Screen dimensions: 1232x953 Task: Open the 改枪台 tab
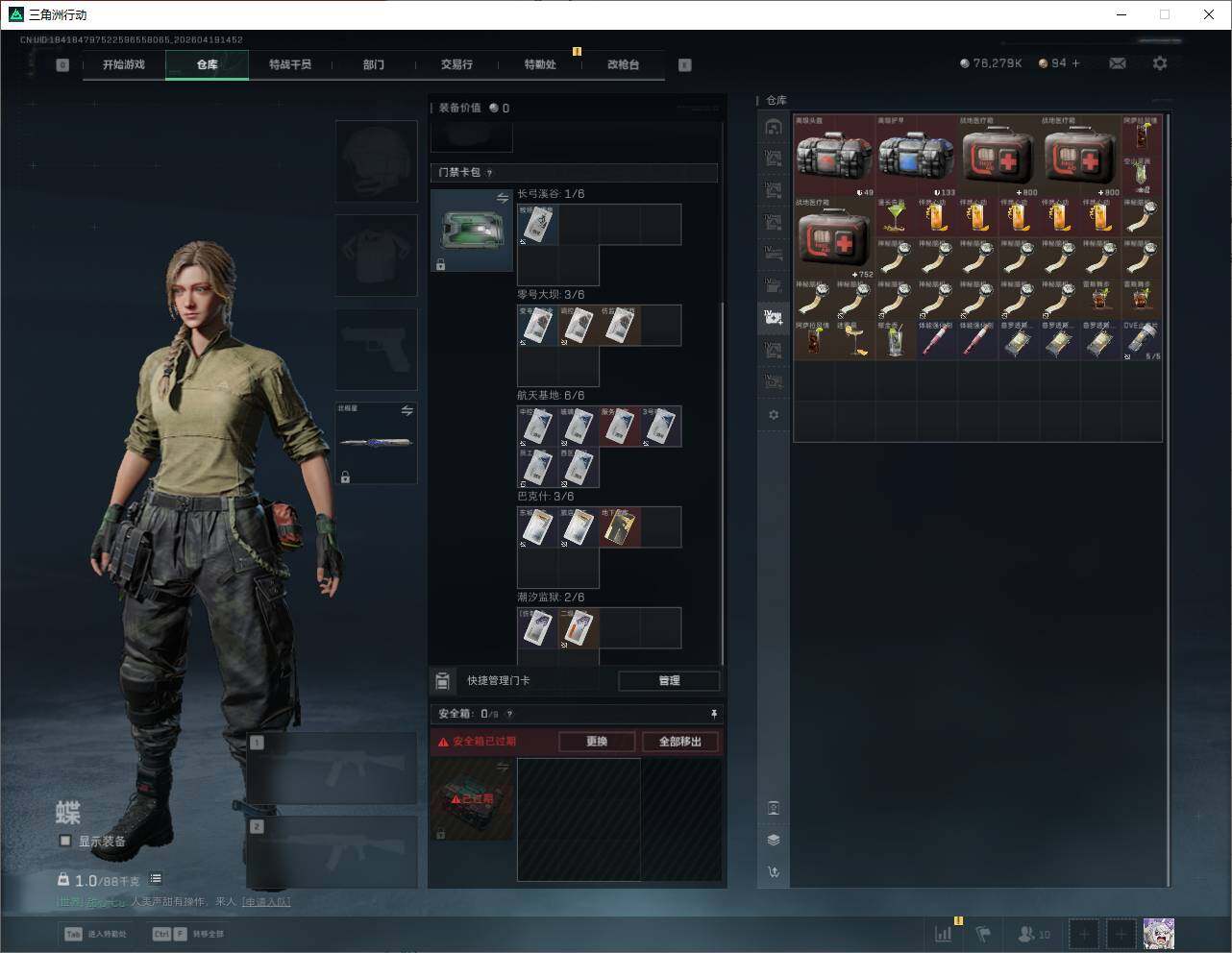pos(623,64)
